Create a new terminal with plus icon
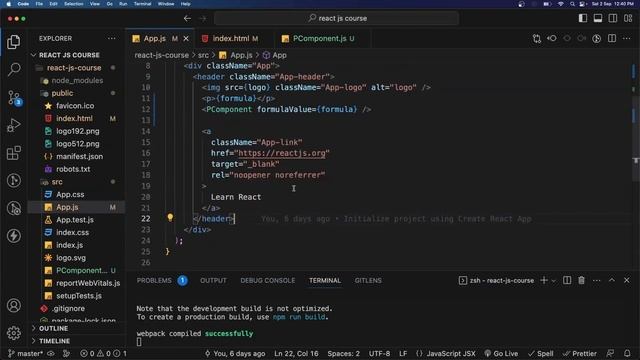The height and width of the screenshot is (360, 640). [x=544, y=280]
